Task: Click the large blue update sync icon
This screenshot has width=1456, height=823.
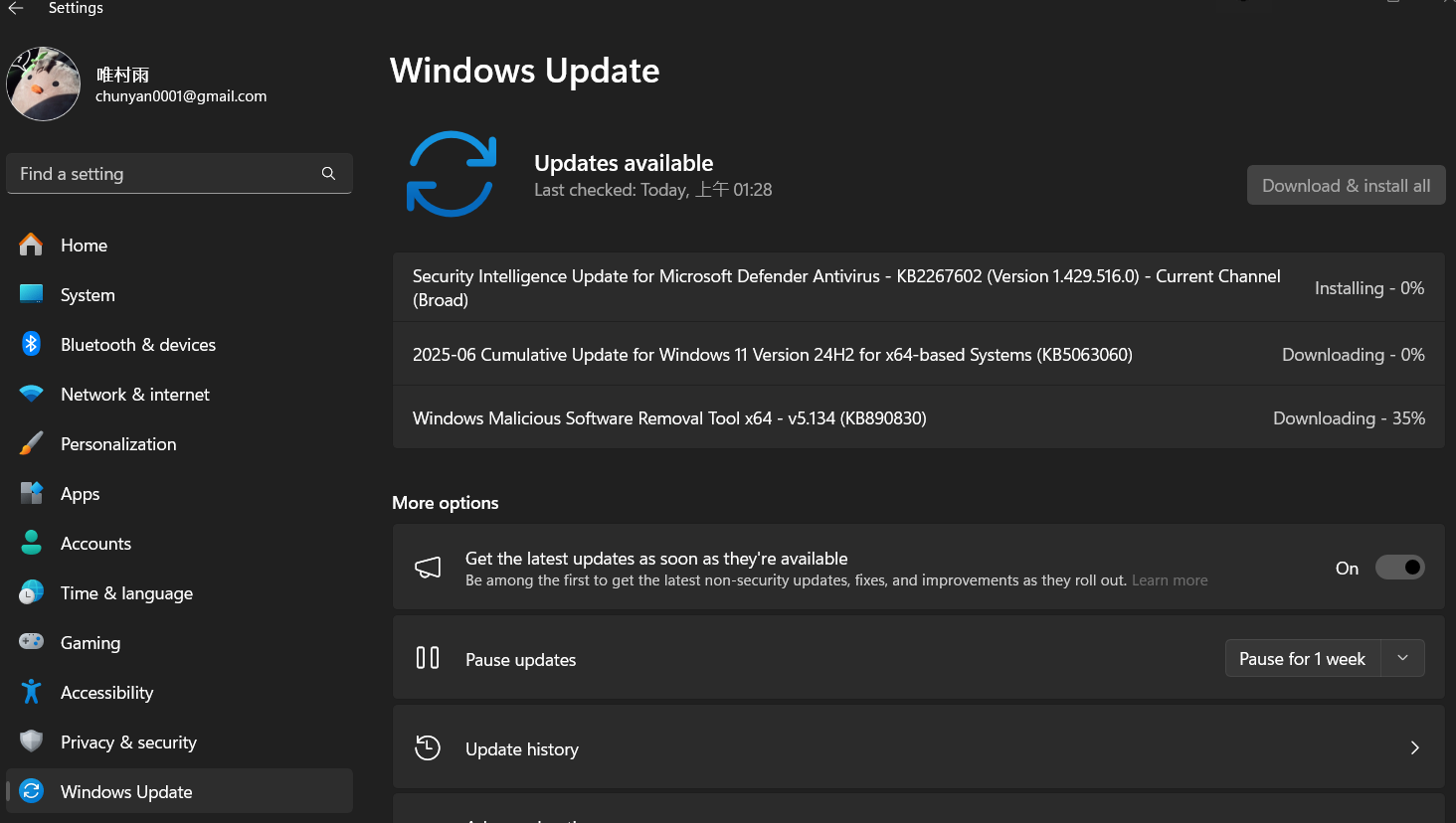Action: tap(452, 174)
